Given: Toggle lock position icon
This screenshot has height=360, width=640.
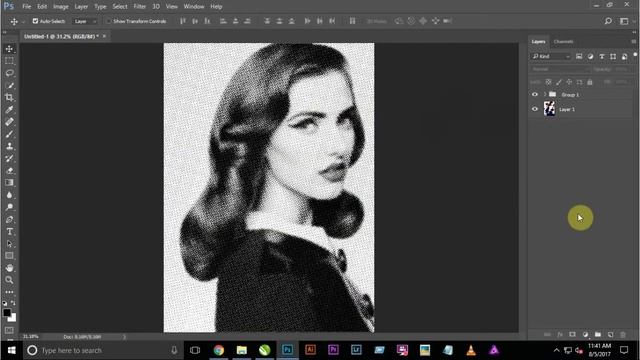Looking at the screenshot, I should [x=569, y=82].
